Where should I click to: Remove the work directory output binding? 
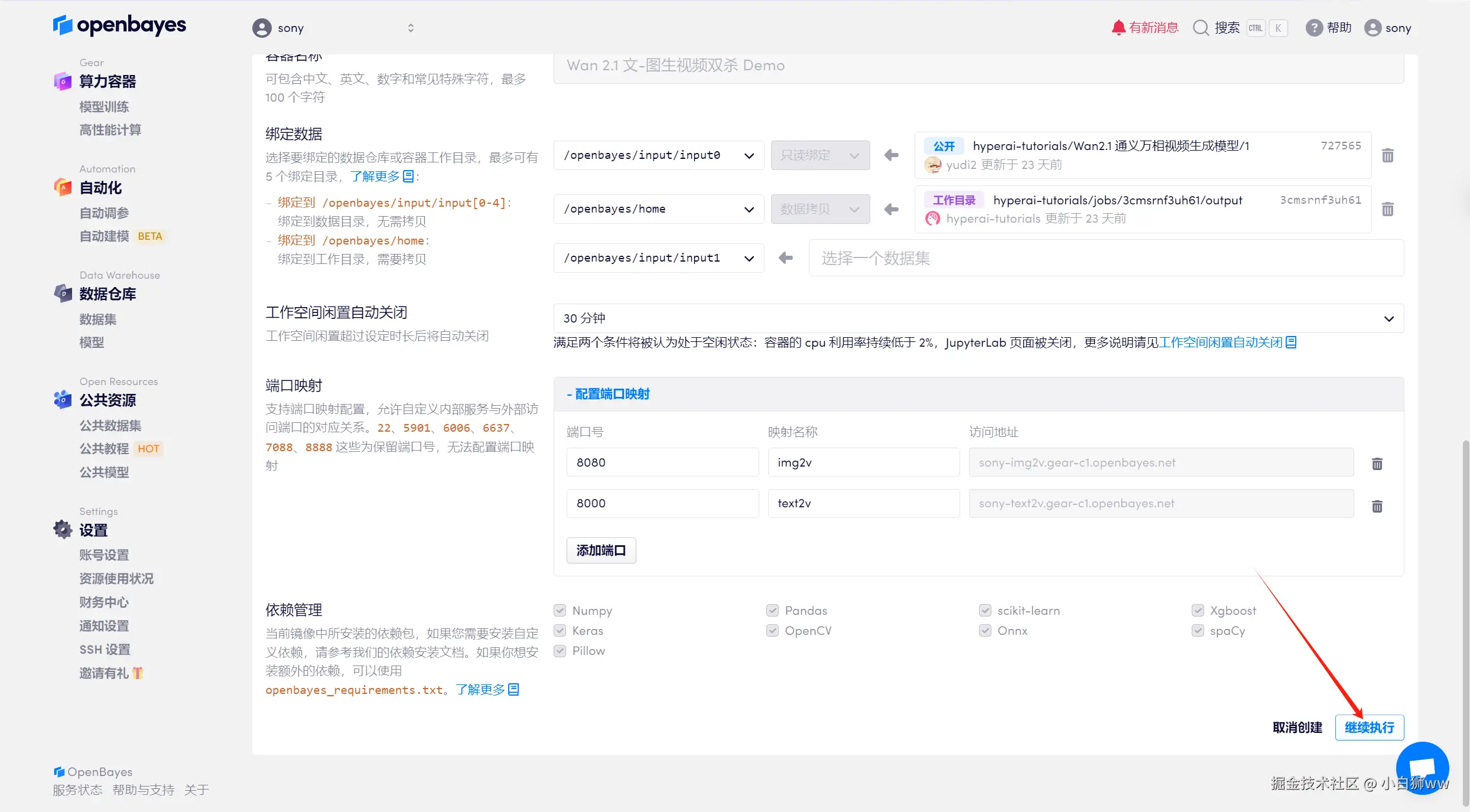tap(1387, 209)
